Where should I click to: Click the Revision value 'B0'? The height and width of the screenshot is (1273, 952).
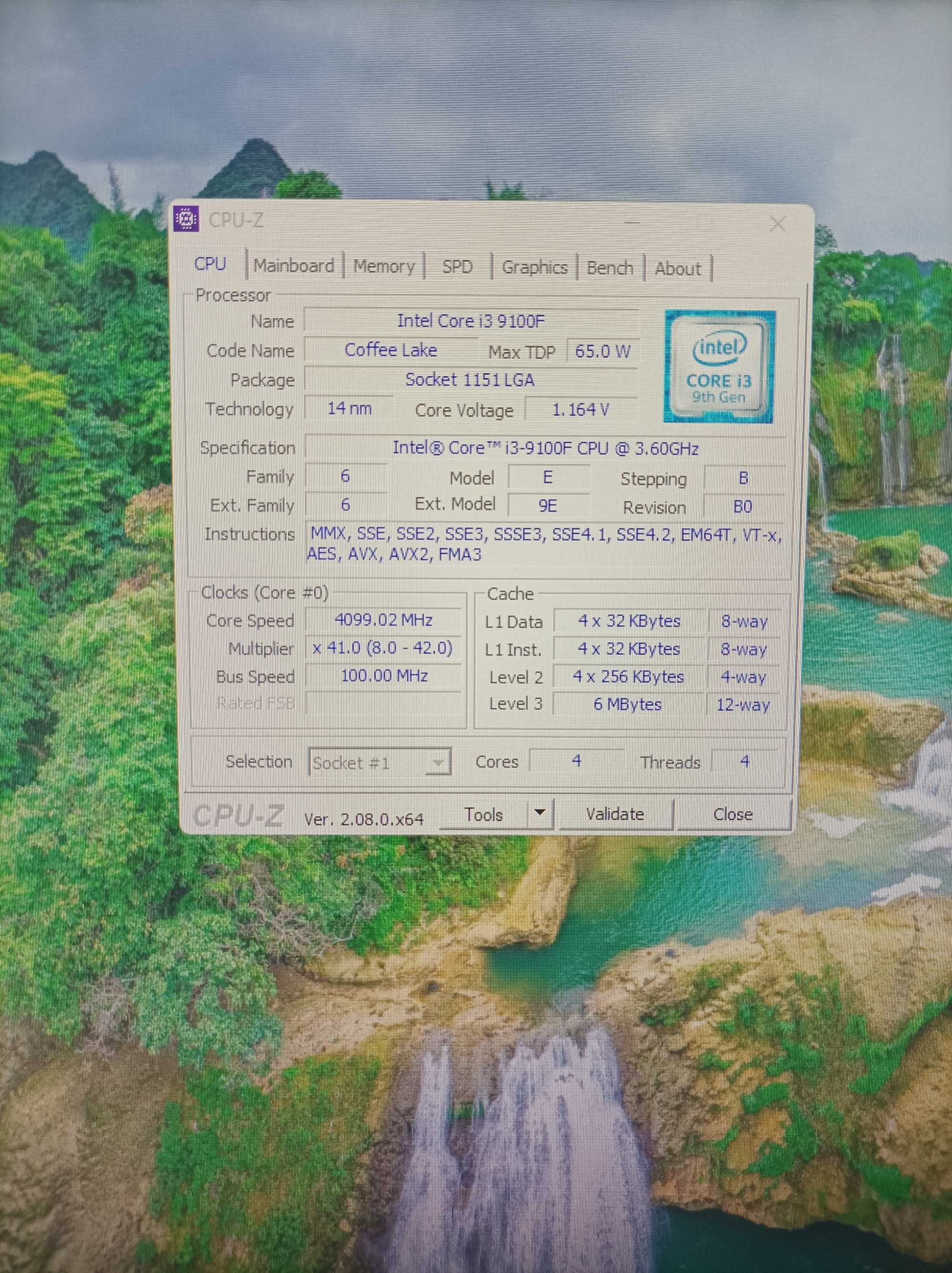(743, 507)
